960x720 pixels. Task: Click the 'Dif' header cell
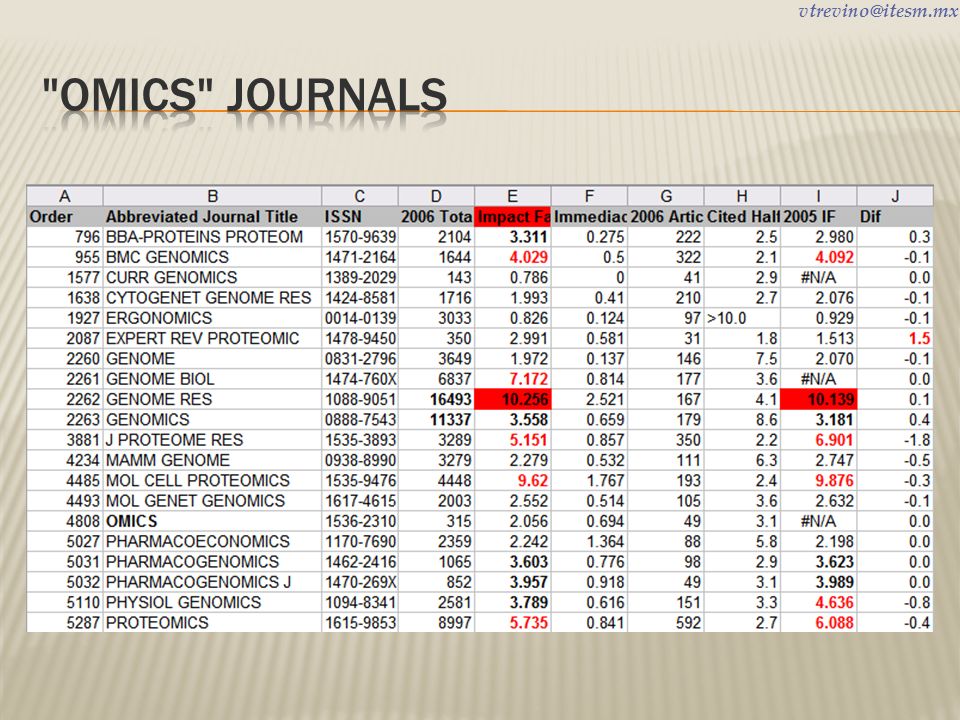[x=895, y=217]
